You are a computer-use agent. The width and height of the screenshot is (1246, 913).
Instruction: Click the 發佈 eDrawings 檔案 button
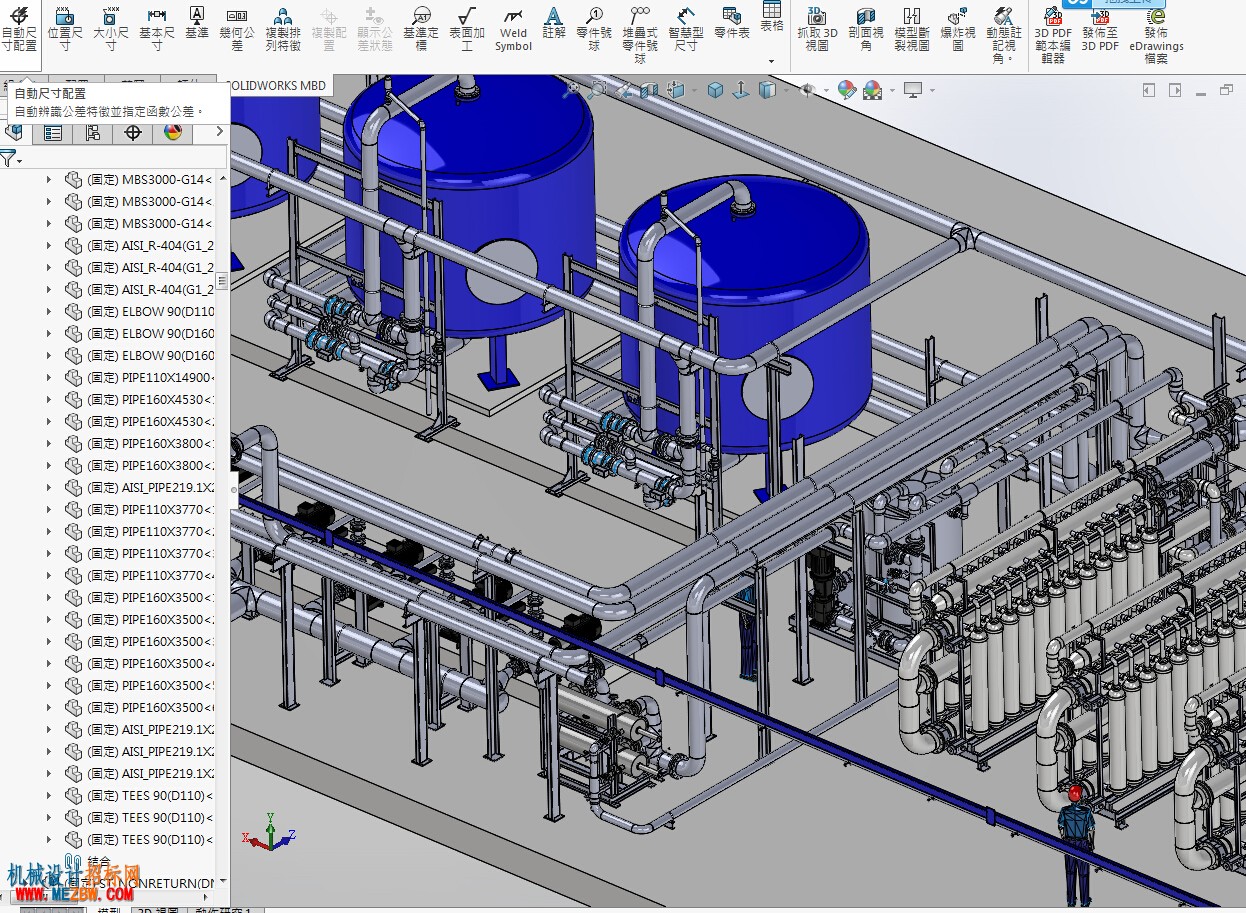[x=1156, y=30]
